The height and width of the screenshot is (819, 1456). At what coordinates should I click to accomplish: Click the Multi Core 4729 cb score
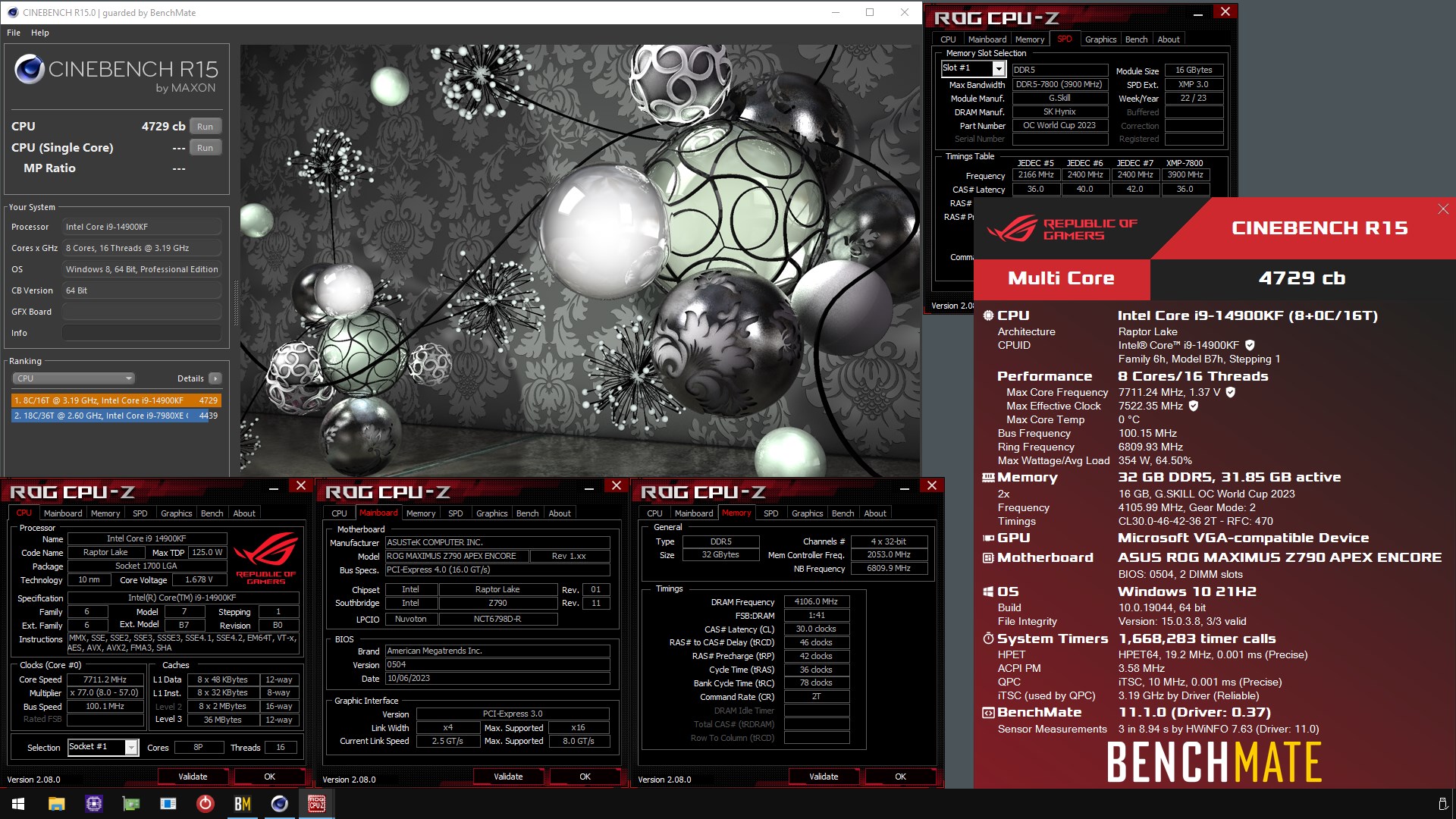point(1302,278)
